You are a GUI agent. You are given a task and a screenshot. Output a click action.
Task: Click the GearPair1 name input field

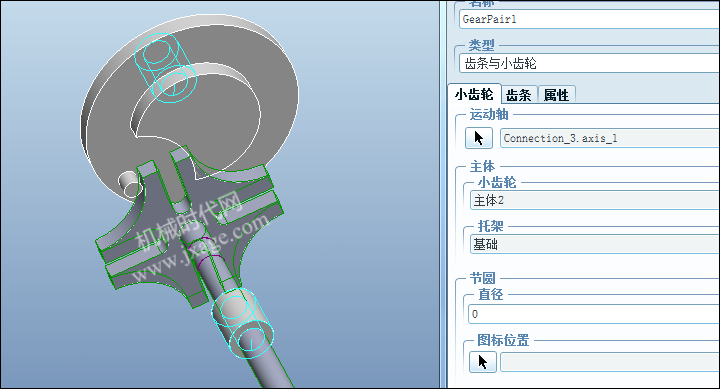pyautogui.click(x=590, y=19)
